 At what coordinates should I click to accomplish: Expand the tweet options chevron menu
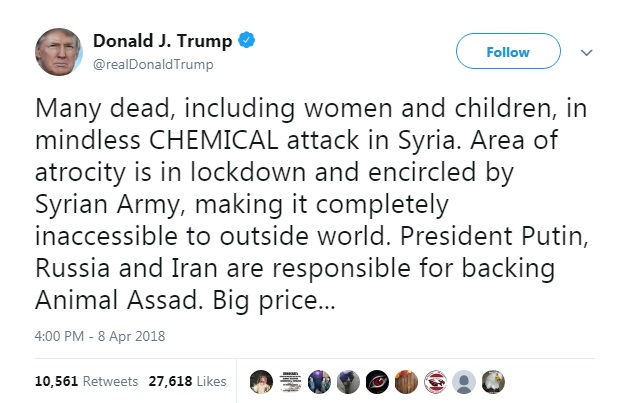coord(587,52)
